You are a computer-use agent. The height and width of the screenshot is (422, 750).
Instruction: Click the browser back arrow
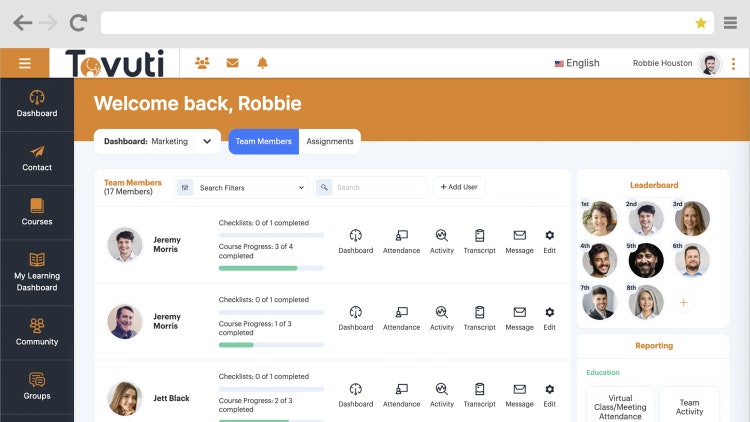pyautogui.click(x=22, y=22)
